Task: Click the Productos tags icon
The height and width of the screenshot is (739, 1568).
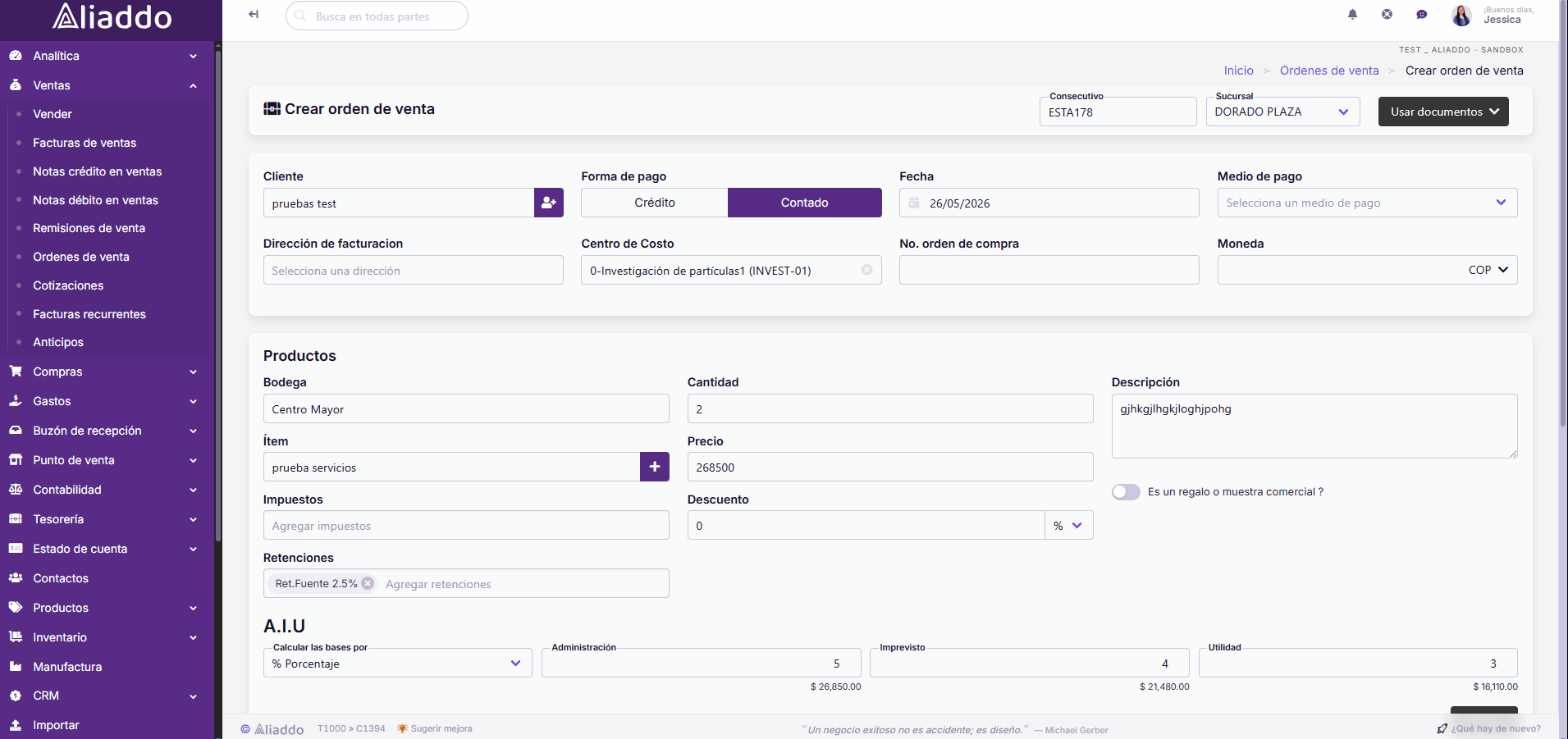Action: 16,608
